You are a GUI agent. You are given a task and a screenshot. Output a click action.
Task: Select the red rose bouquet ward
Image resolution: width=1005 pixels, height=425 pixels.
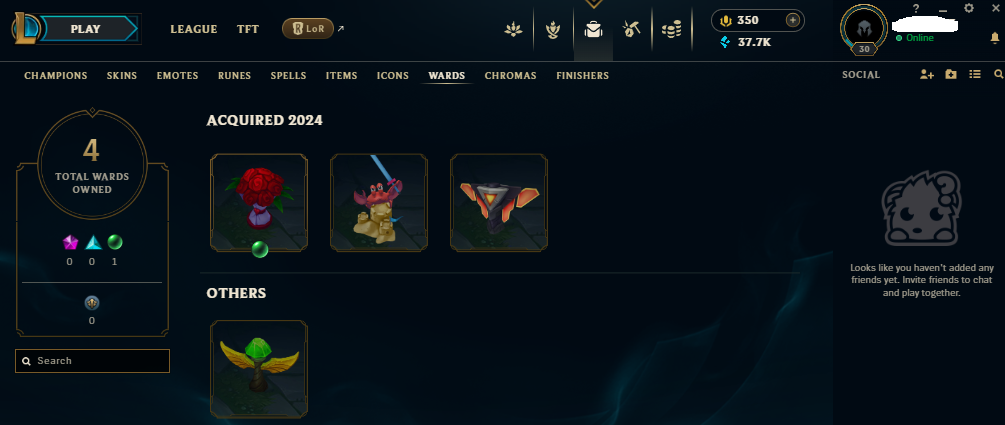(x=259, y=203)
